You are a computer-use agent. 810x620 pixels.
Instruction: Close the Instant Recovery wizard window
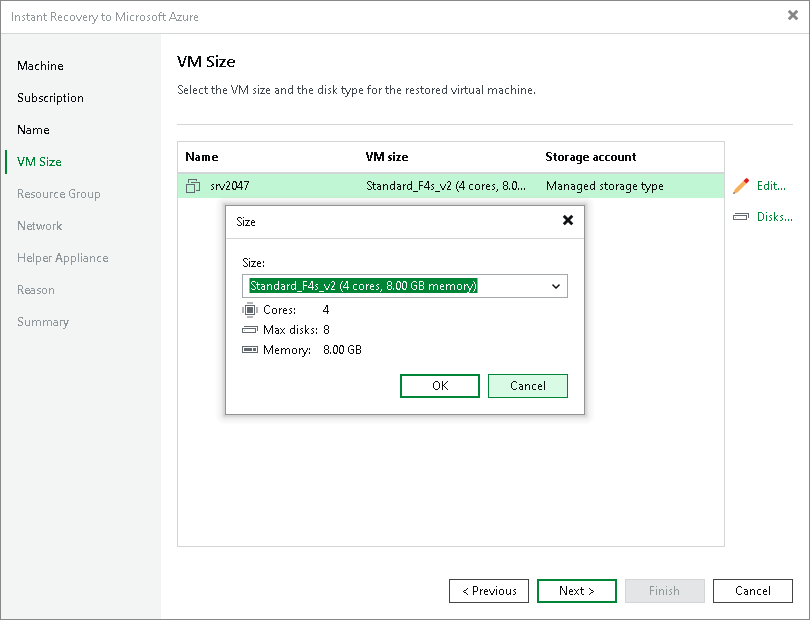click(793, 16)
